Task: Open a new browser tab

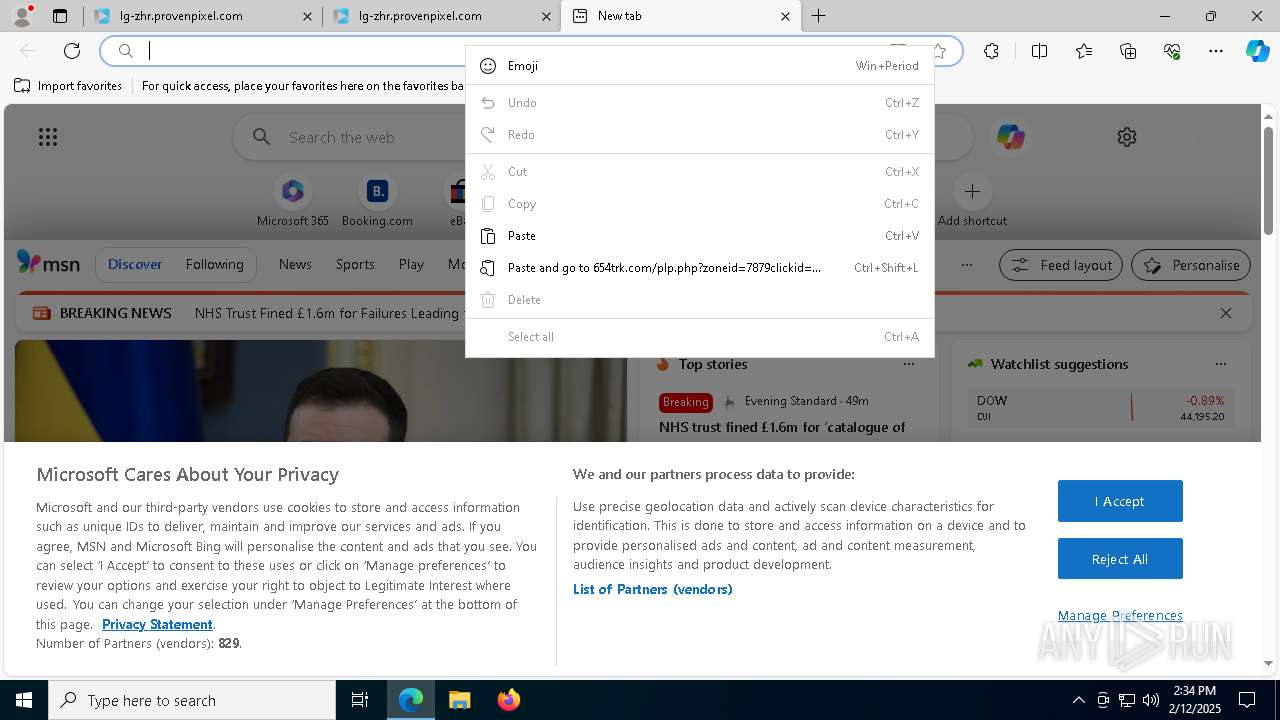Action: (x=819, y=16)
